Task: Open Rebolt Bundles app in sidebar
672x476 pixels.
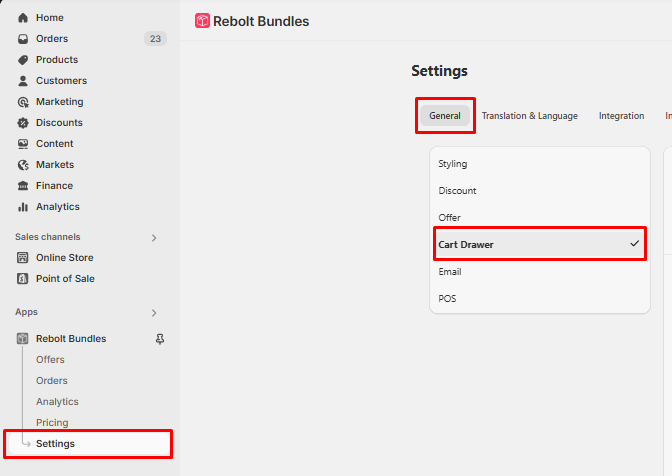Action: [71, 338]
